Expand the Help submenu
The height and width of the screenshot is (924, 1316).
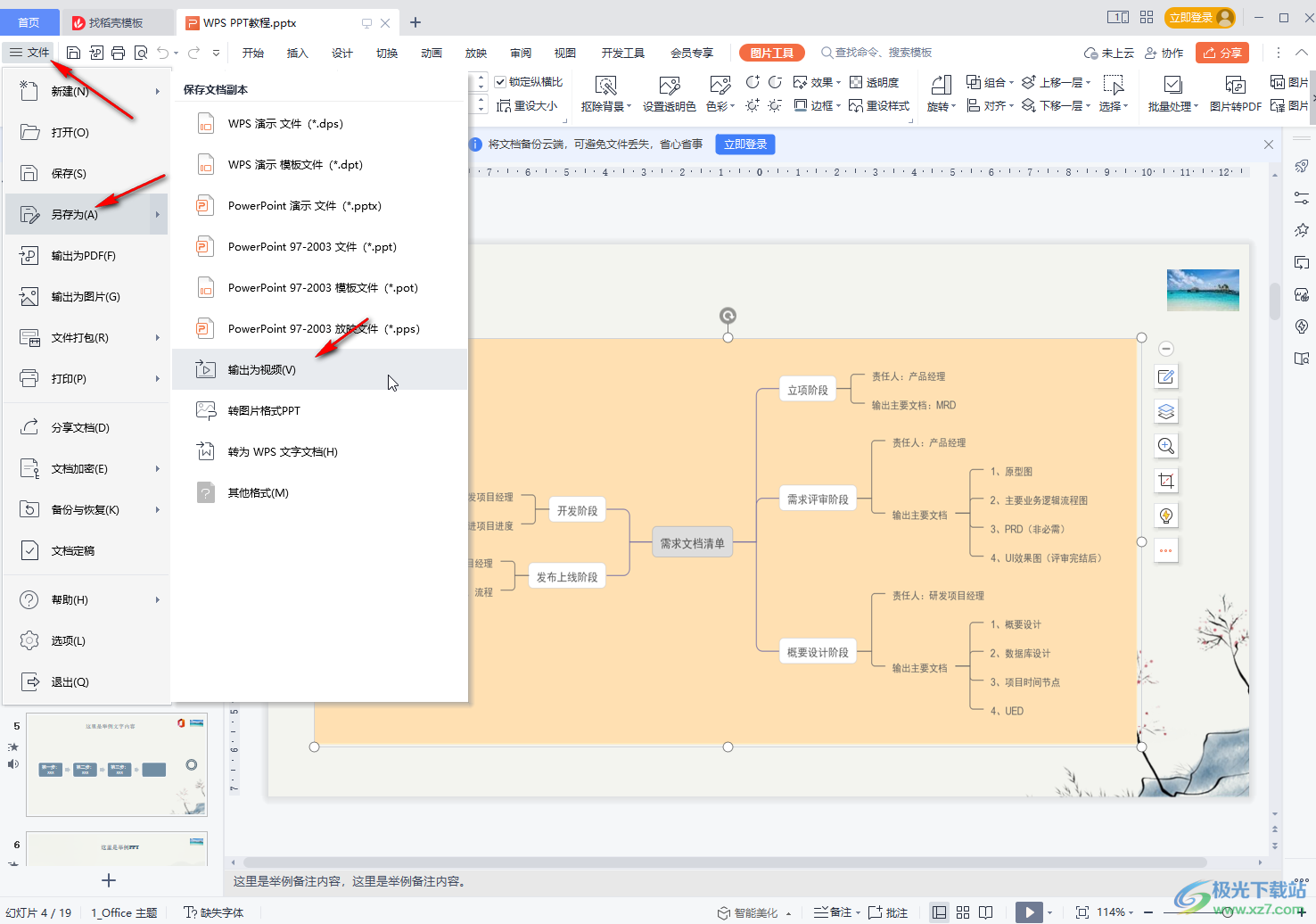(x=157, y=600)
